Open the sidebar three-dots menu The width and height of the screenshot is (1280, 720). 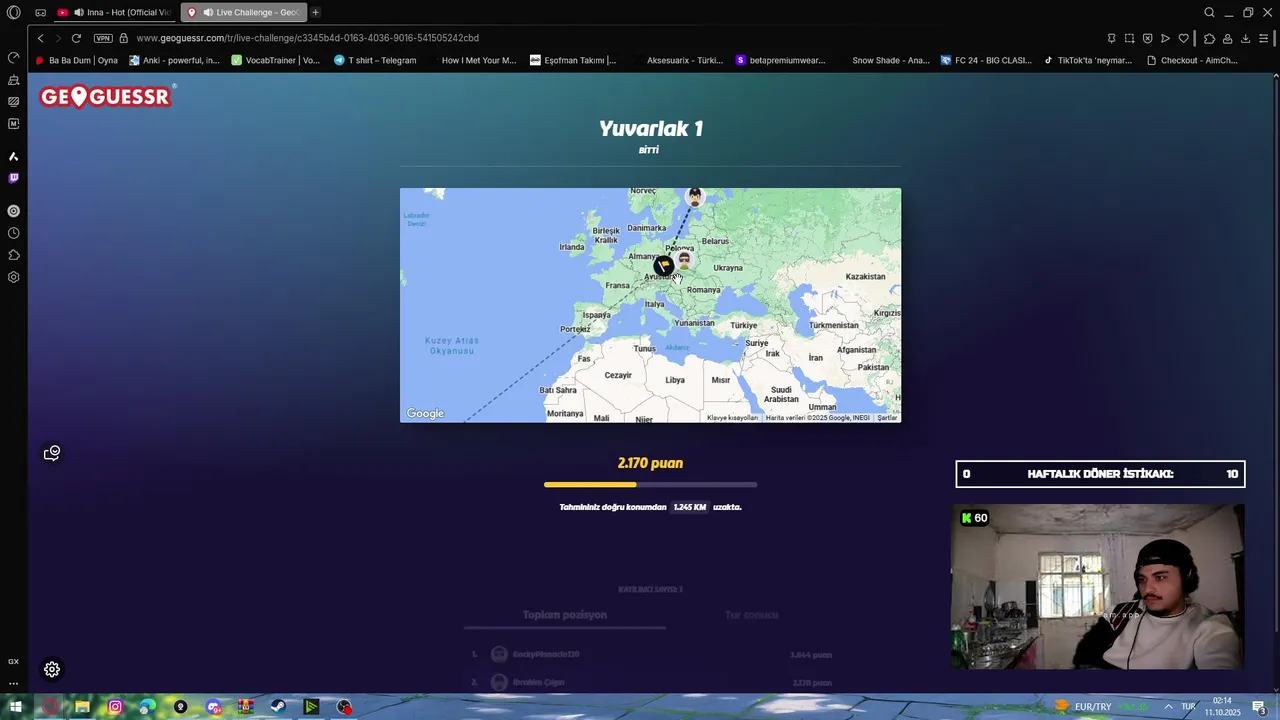click(x=13, y=684)
